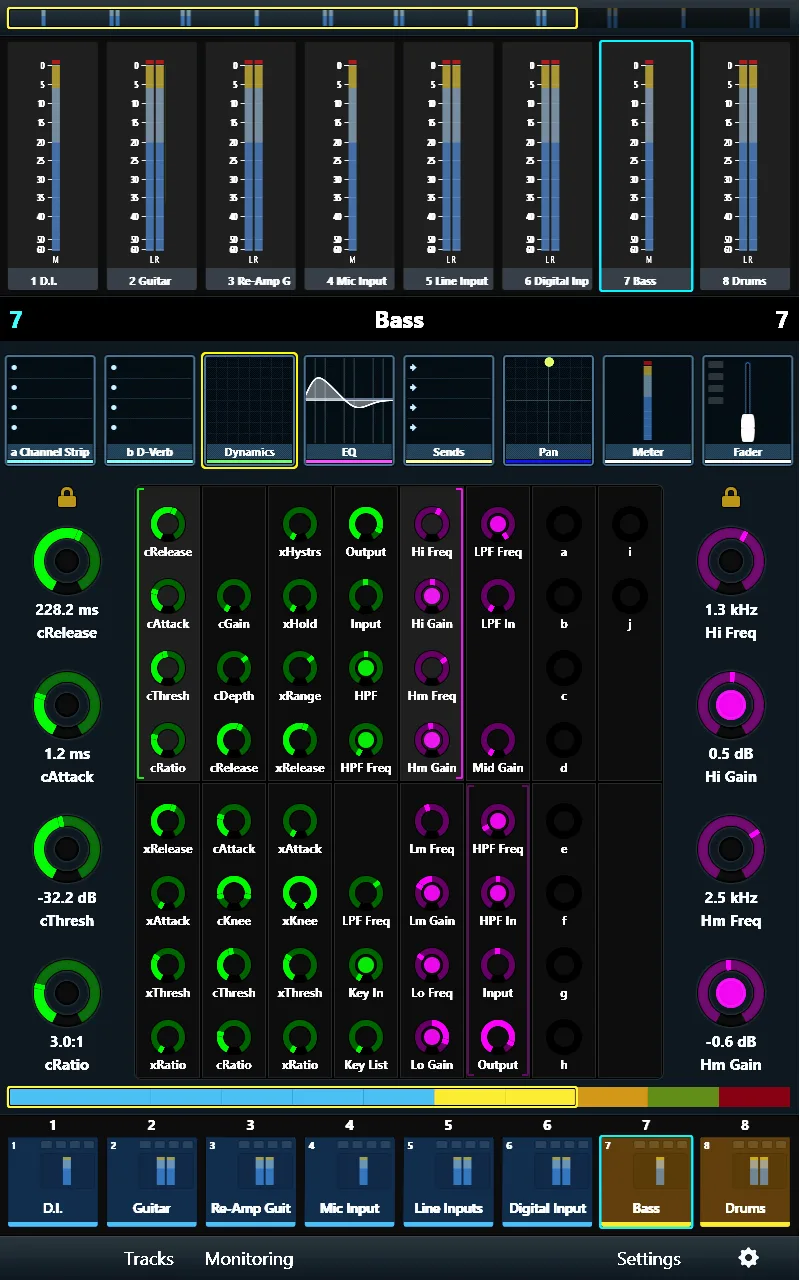Select the 2 Guitar meter strip
This screenshot has width=800, height=1280.
(151, 166)
